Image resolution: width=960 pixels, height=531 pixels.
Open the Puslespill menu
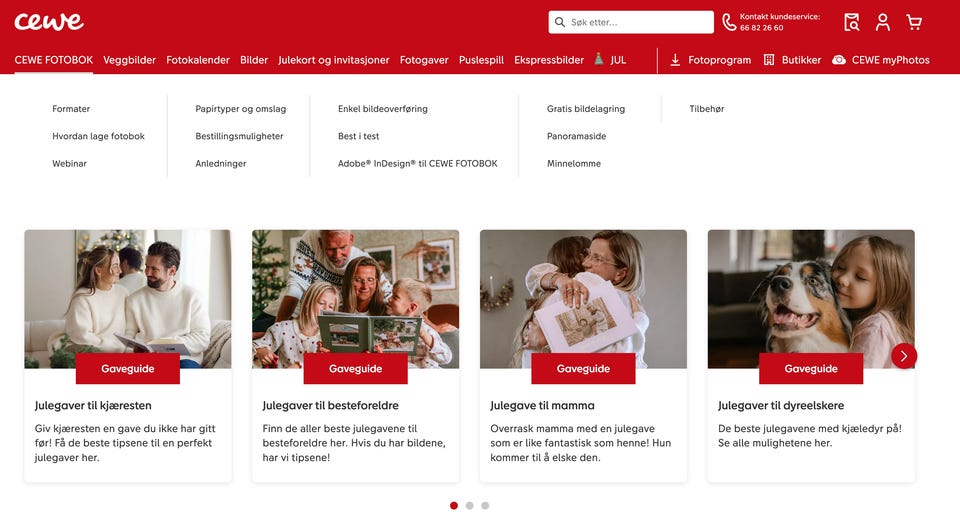tap(481, 60)
